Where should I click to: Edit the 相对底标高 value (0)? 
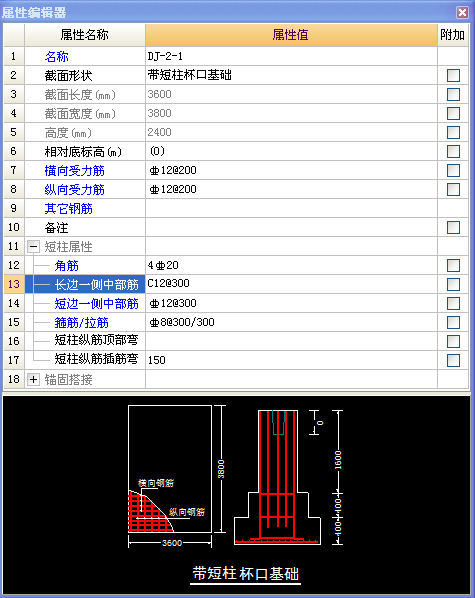[291, 151]
